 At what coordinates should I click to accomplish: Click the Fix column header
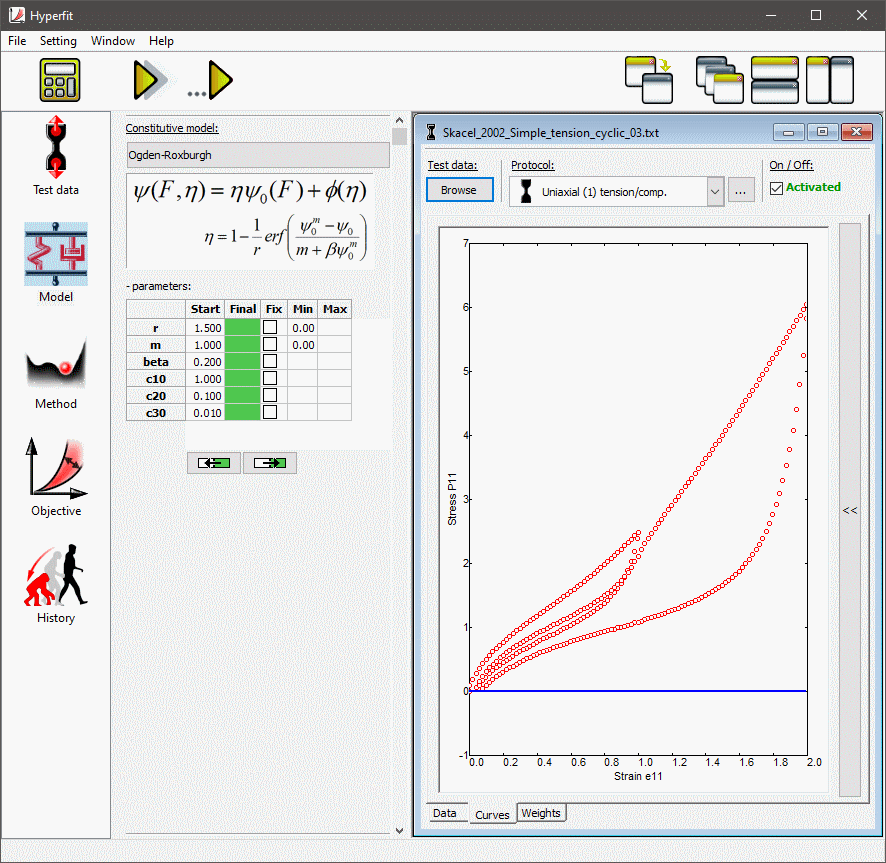coord(274,309)
